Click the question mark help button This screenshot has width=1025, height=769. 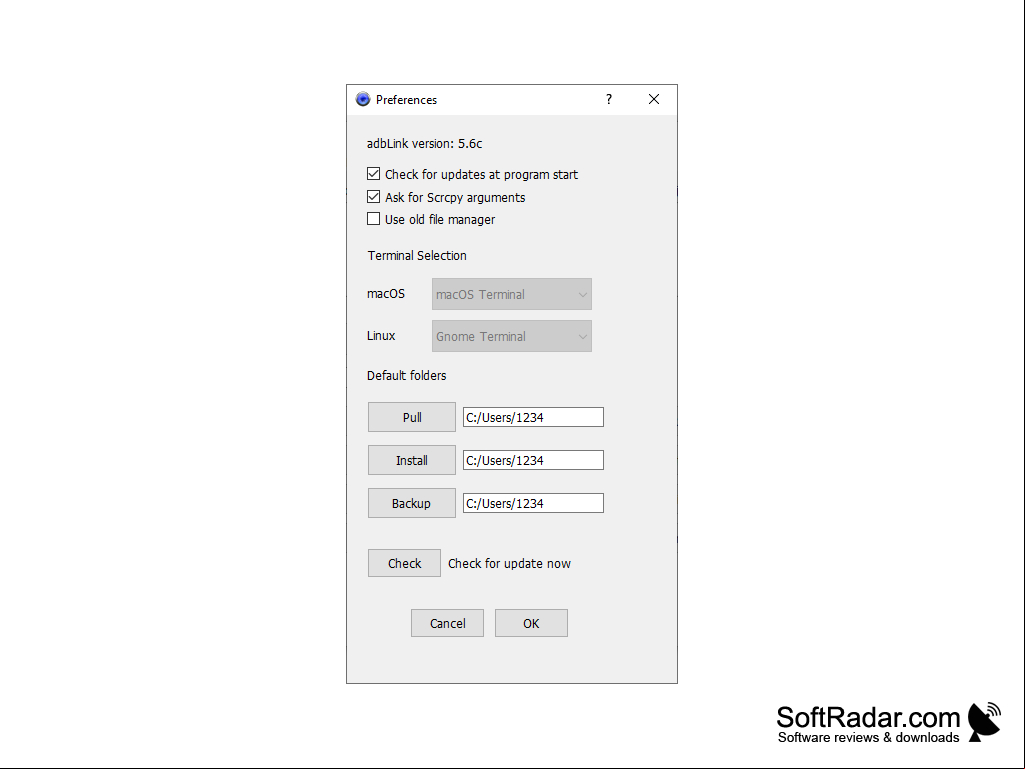(609, 99)
